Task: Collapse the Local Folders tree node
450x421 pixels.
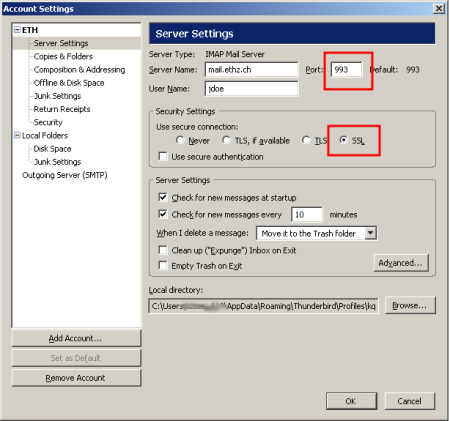Action: (x=17, y=135)
